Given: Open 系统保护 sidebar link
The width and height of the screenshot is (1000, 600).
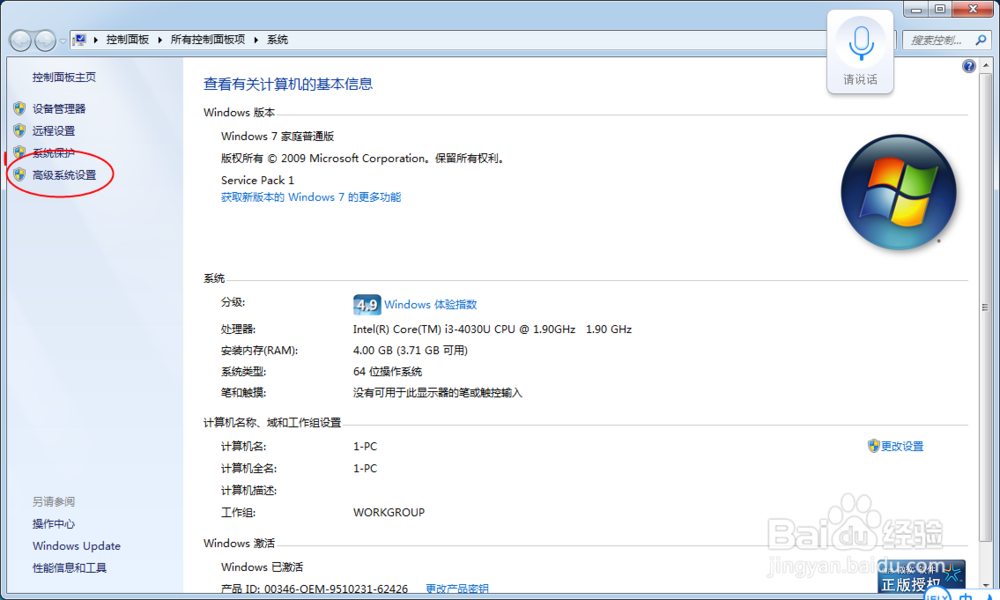Looking at the screenshot, I should click(54, 153).
